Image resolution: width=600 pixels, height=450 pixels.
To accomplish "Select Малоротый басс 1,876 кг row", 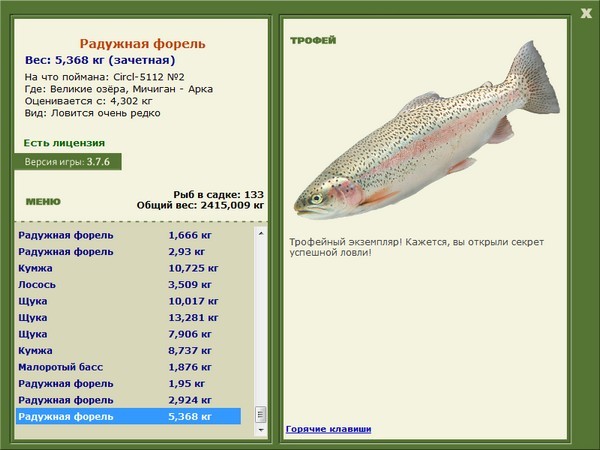I will (128, 367).
